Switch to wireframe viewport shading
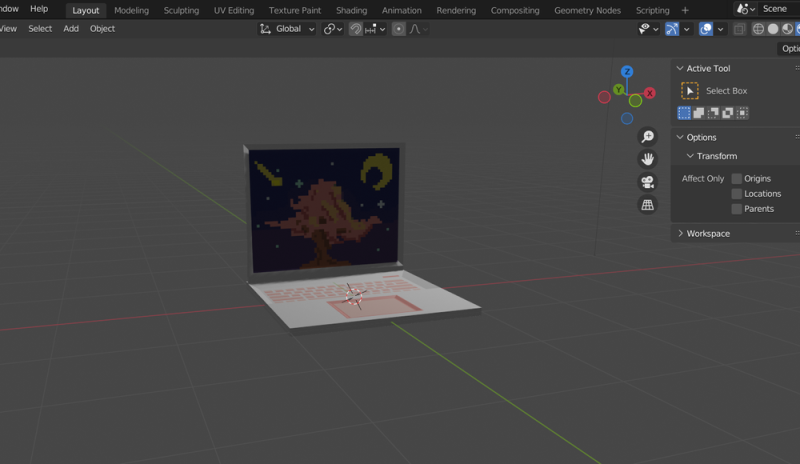This screenshot has height=464, width=800. click(x=758, y=29)
